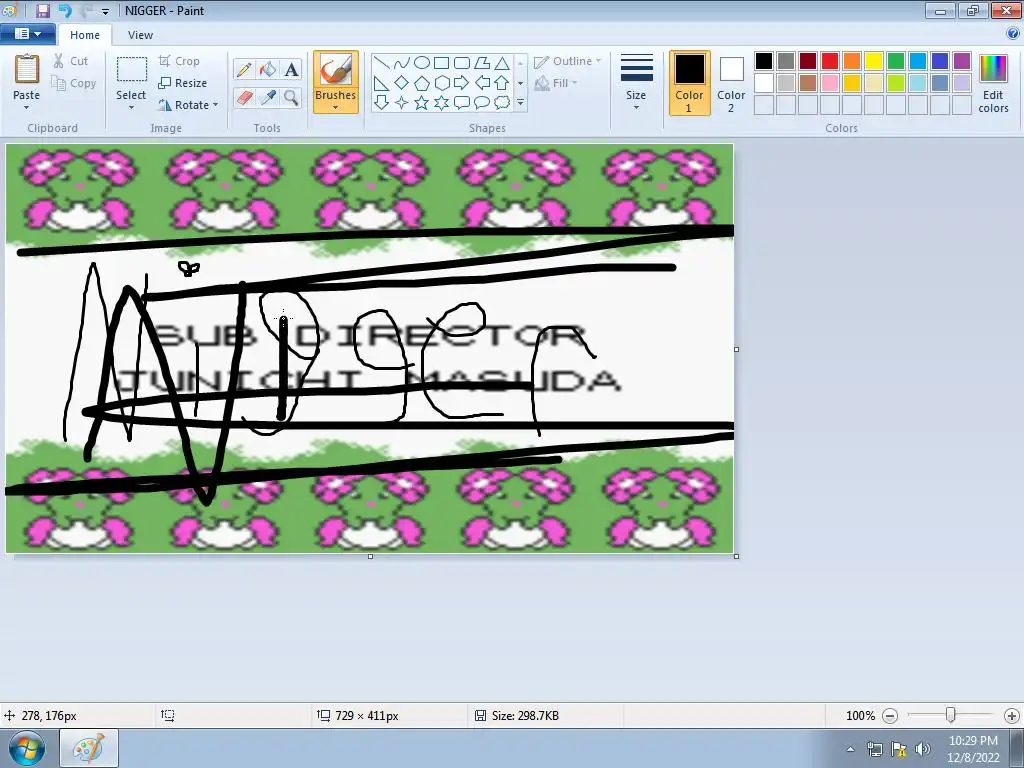Expand the Brushes list arrow
The height and width of the screenshot is (768, 1024).
coord(336,108)
